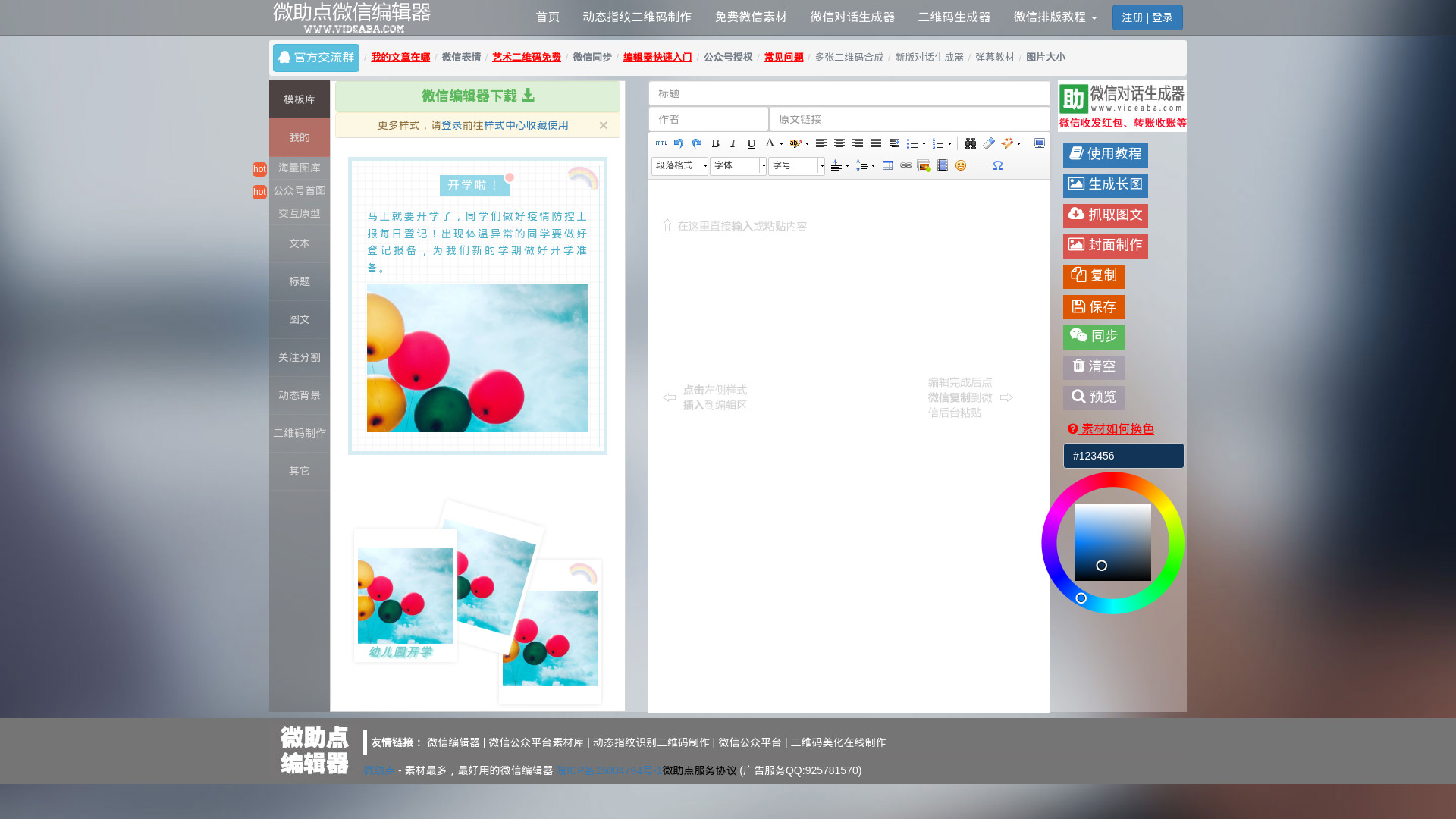Click the saturation square picker handle
The image size is (1456, 819).
(1102, 566)
